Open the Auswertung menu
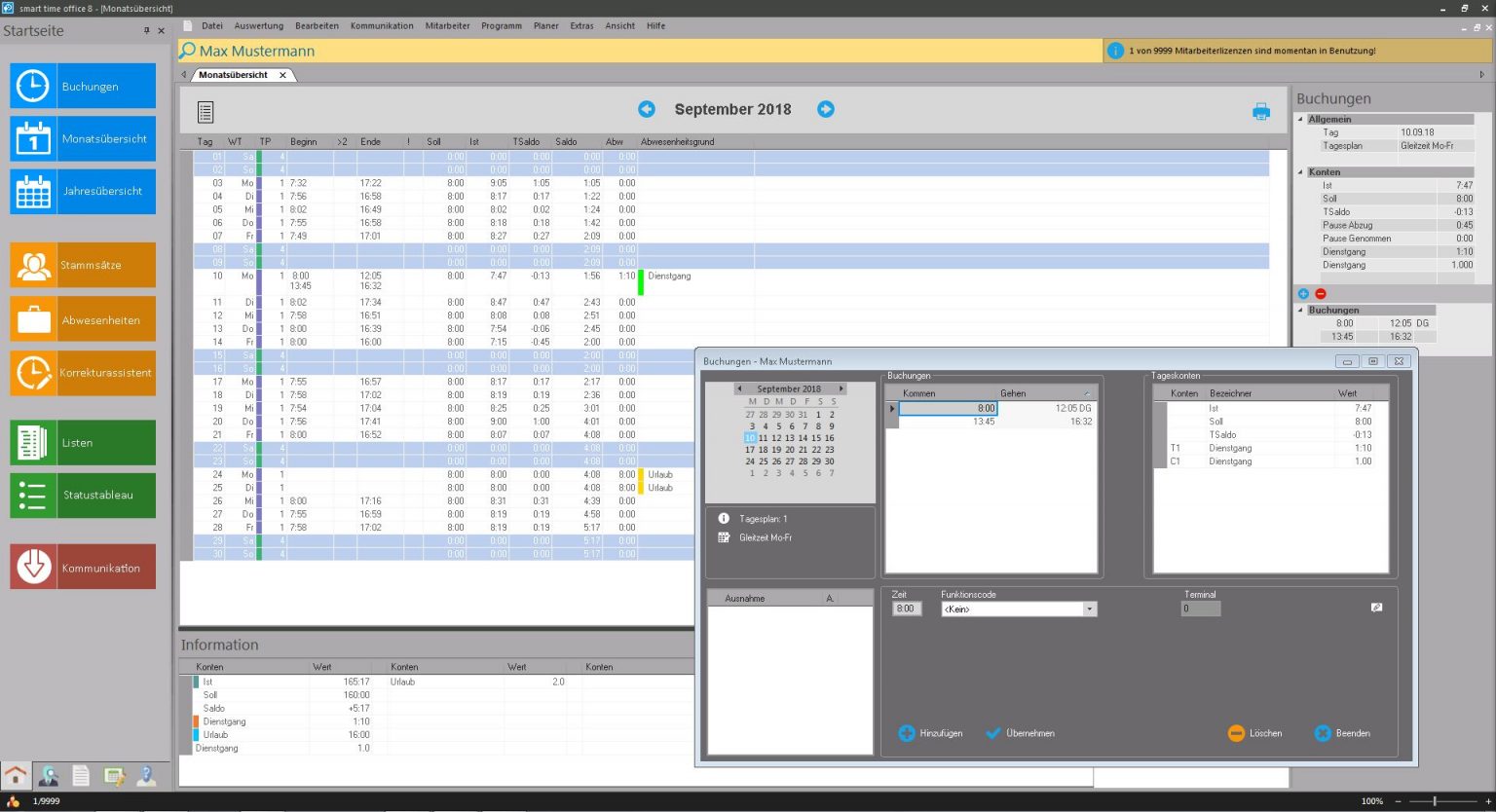1496x812 pixels. point(259,26)
